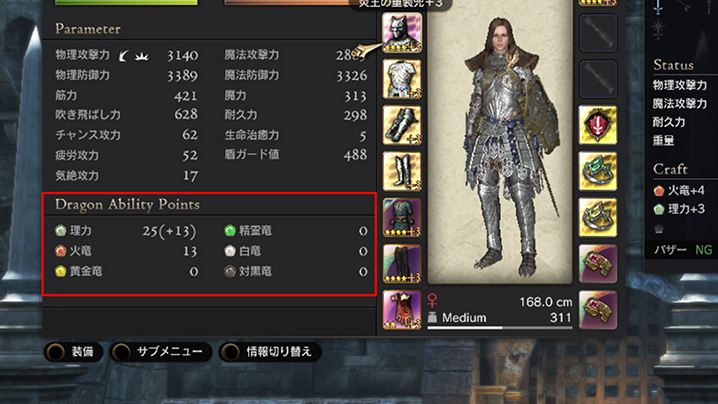Image resolution: width=718 pixels, height=404 pixels.
Task: Select the wolf helmet equipment slot
Action: tap(402, 33)
